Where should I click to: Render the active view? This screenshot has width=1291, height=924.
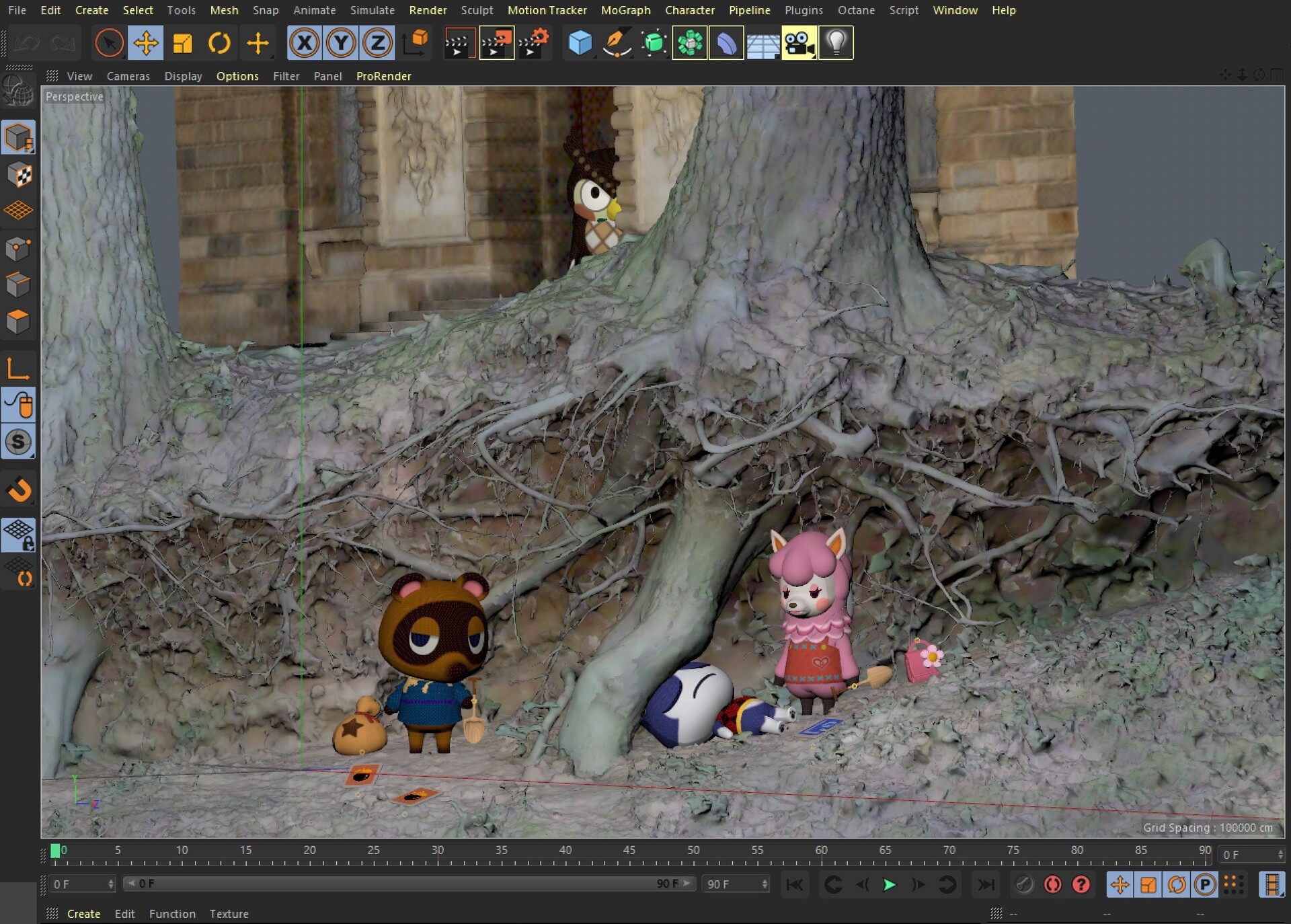tap(460, 44)
